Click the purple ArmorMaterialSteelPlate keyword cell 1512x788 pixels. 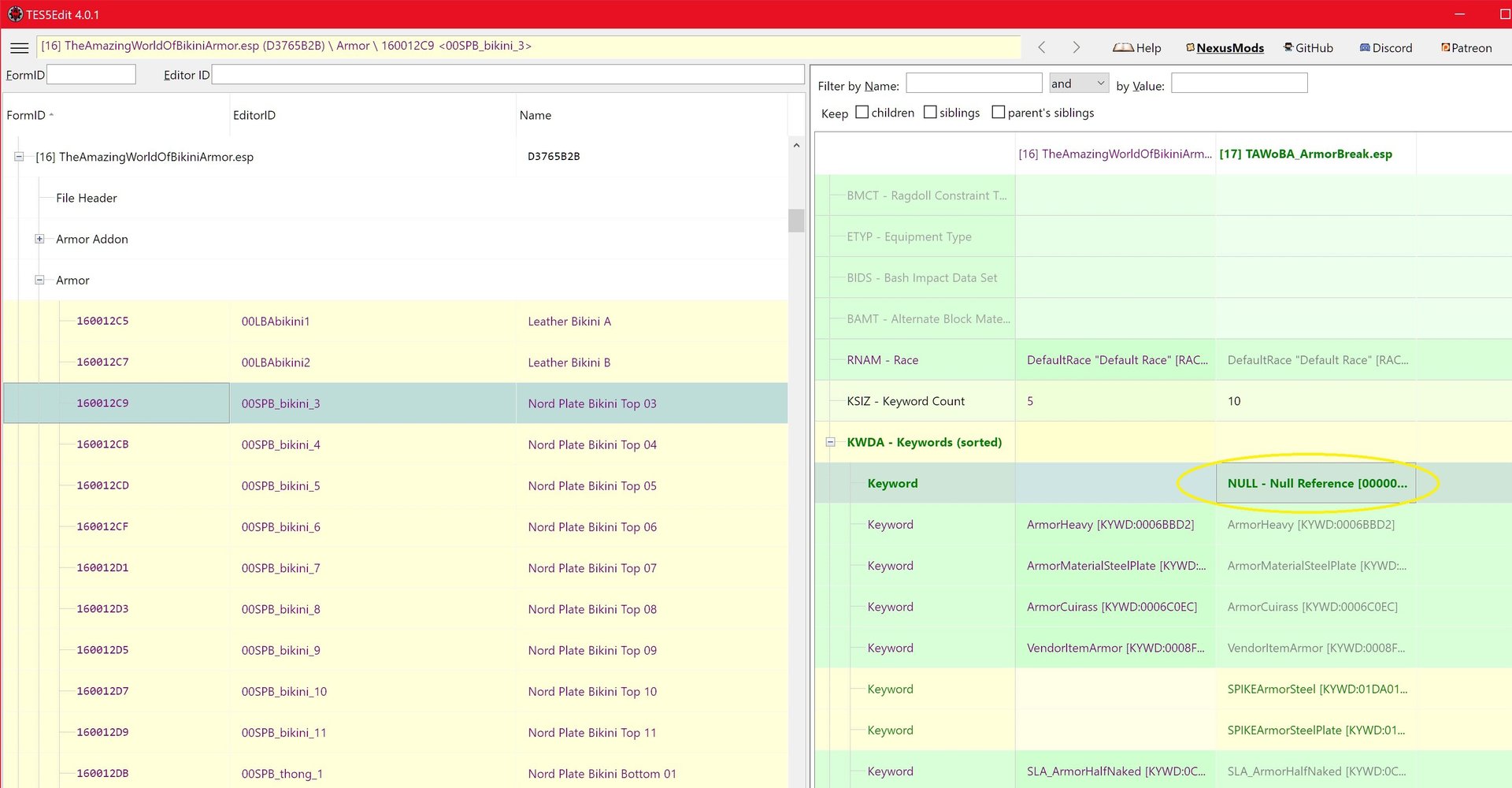coord(1115,565)
